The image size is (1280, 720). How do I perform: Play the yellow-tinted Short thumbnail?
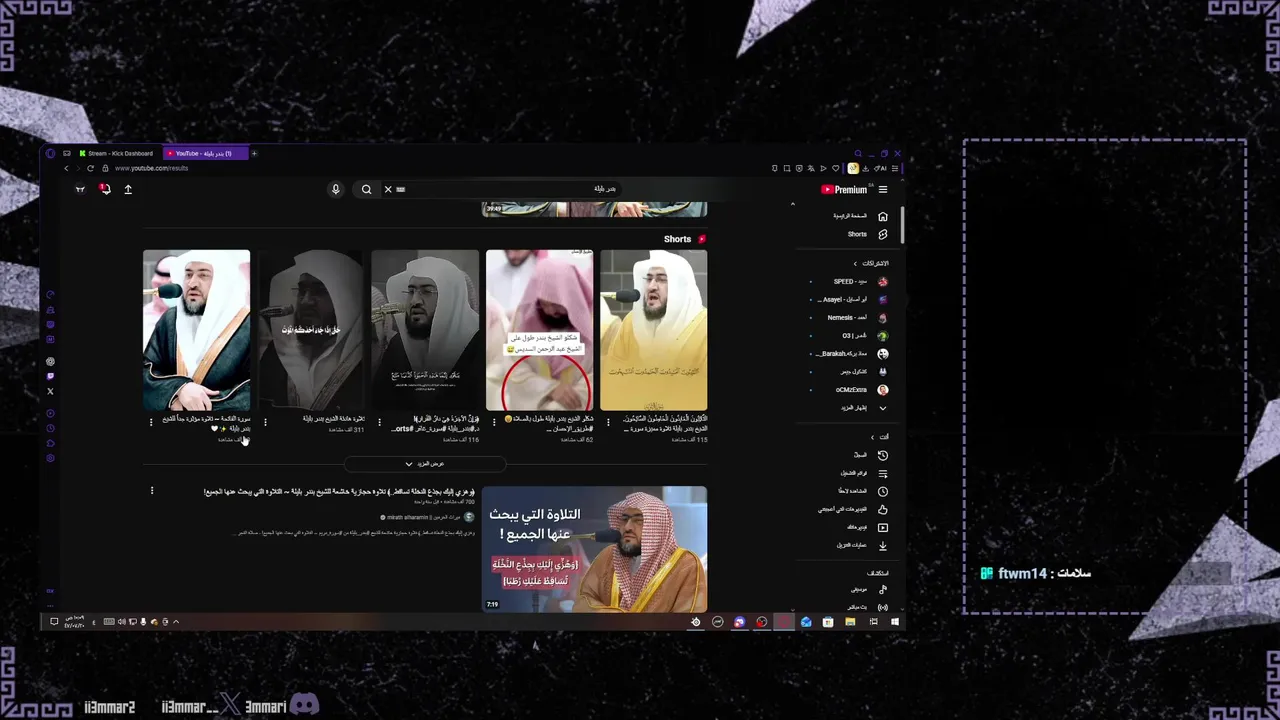pyautogui.click(x=653, y=330)
